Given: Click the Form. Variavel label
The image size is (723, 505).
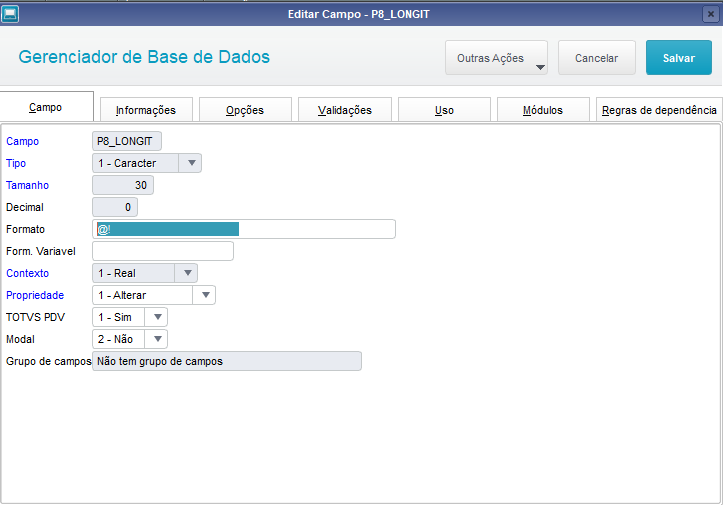Looking at the screenshot, I should coord(41,251).
